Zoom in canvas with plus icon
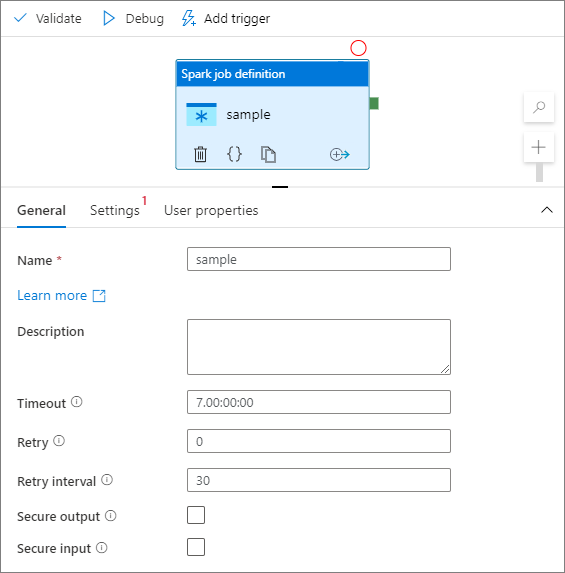Viewport: 565px width, 573px height. pos(539,147)
